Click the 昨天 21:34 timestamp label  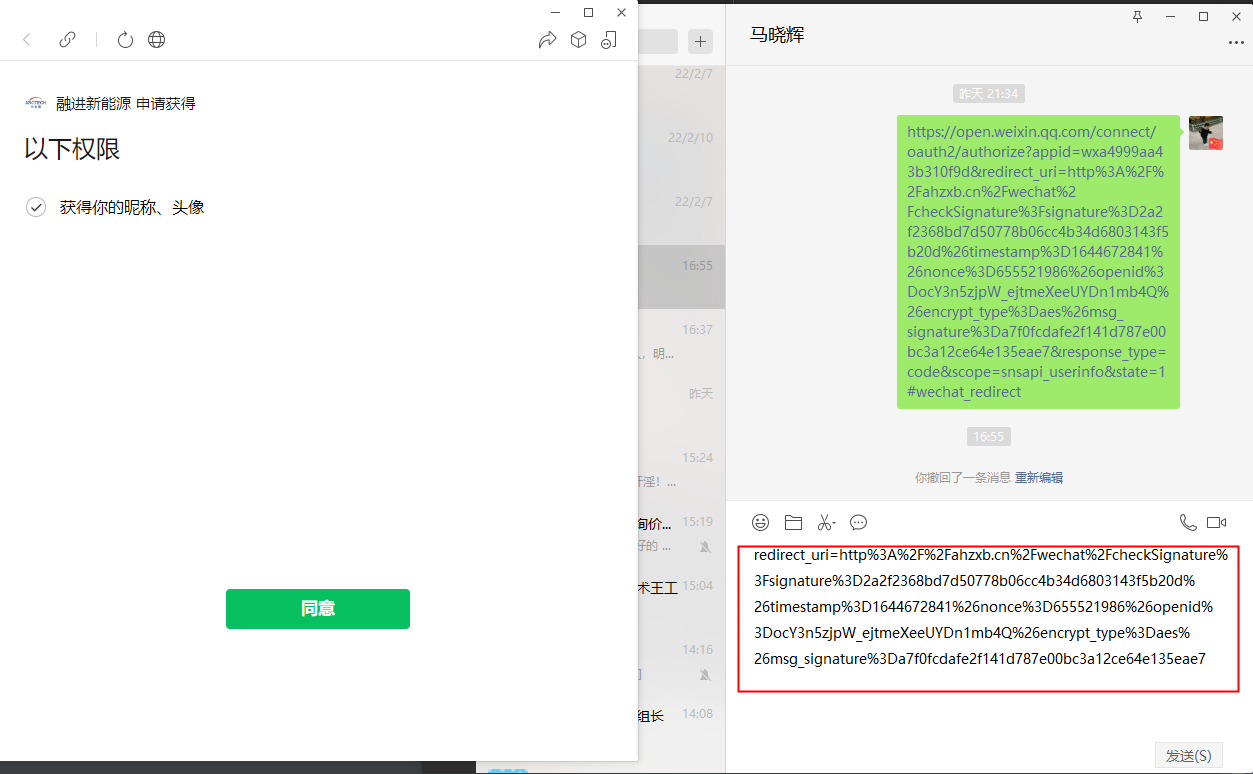[988, 94]
